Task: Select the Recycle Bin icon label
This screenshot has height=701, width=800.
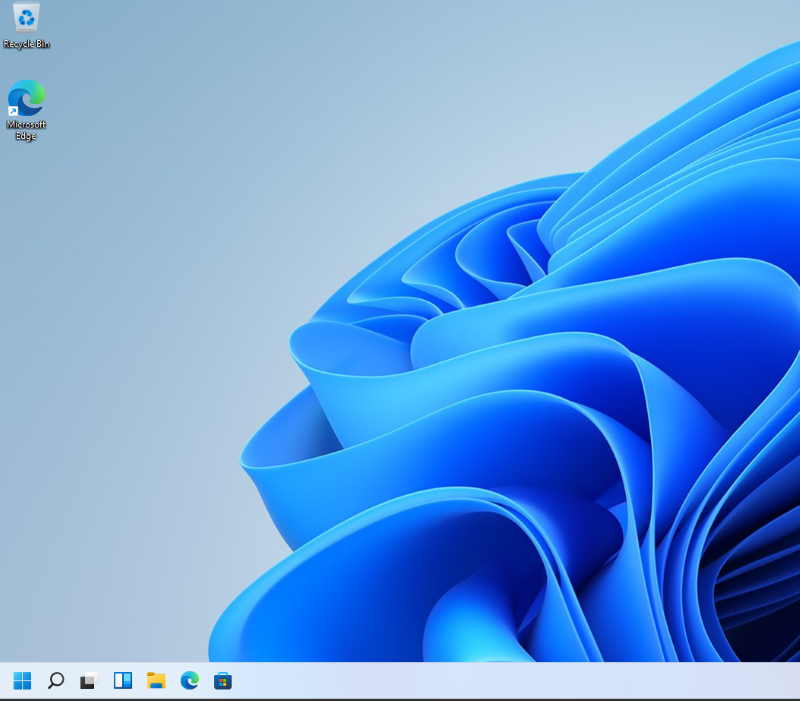Action: coord(26,43)
